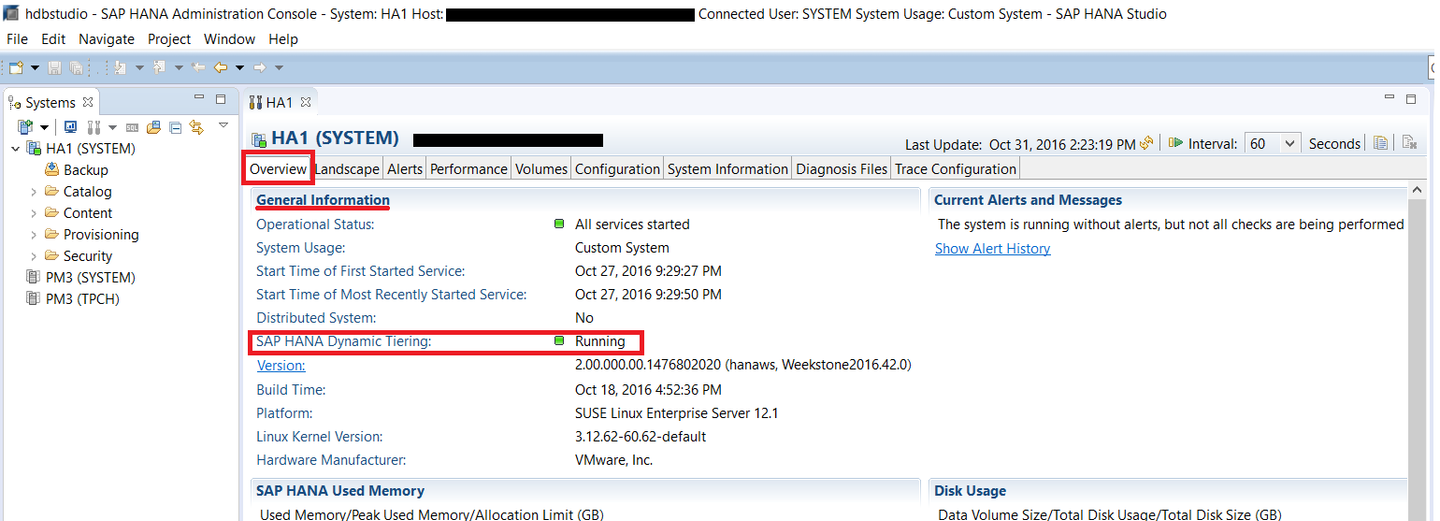Select HA1 (SYSTEM) in Systems tree
This screenshot has width=1440, height=521.
coord(90,148)
